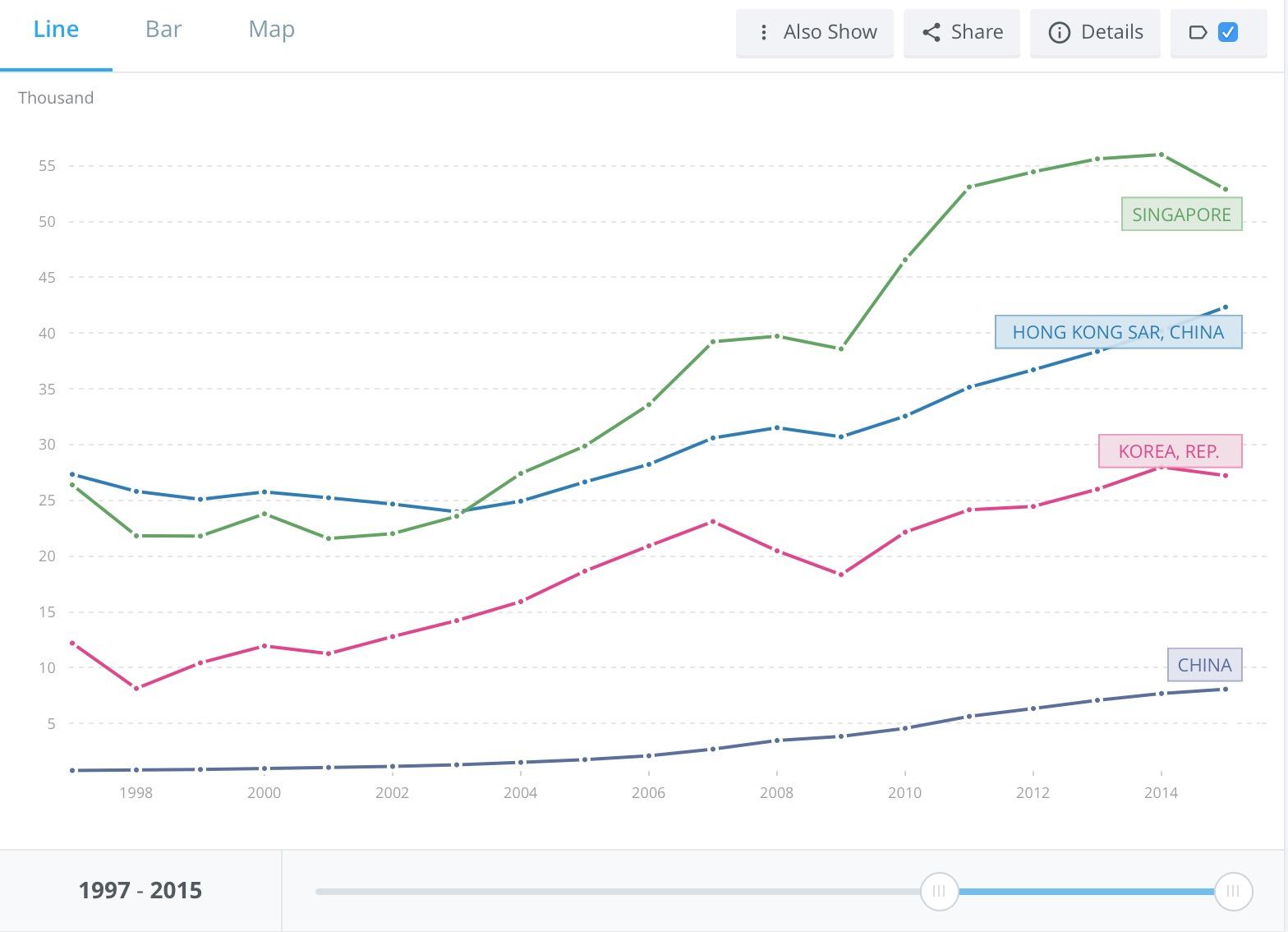This screenshot has height=932, width=1288.
Task: Toggle the chart labels checkbox
Action: coord(1228,32)
